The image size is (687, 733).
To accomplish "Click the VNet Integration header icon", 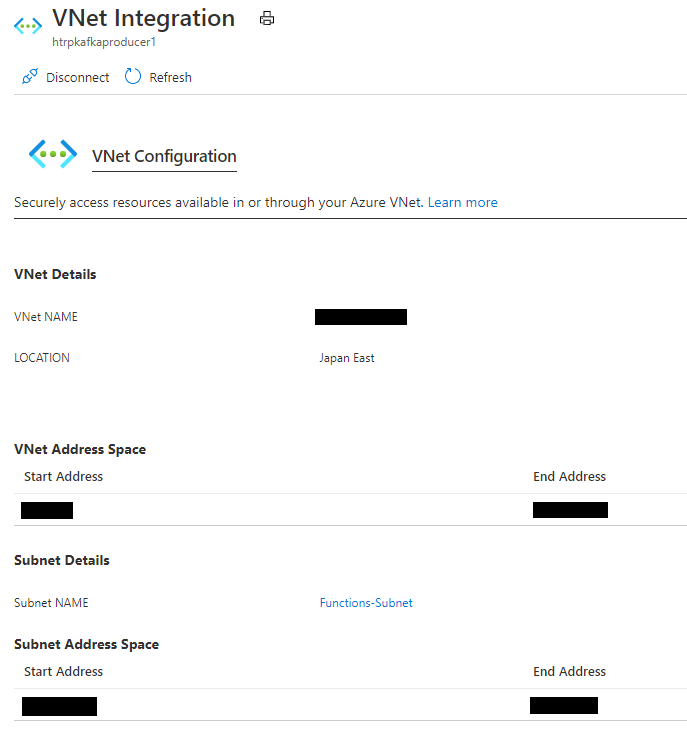I will [x=28, y=26].
